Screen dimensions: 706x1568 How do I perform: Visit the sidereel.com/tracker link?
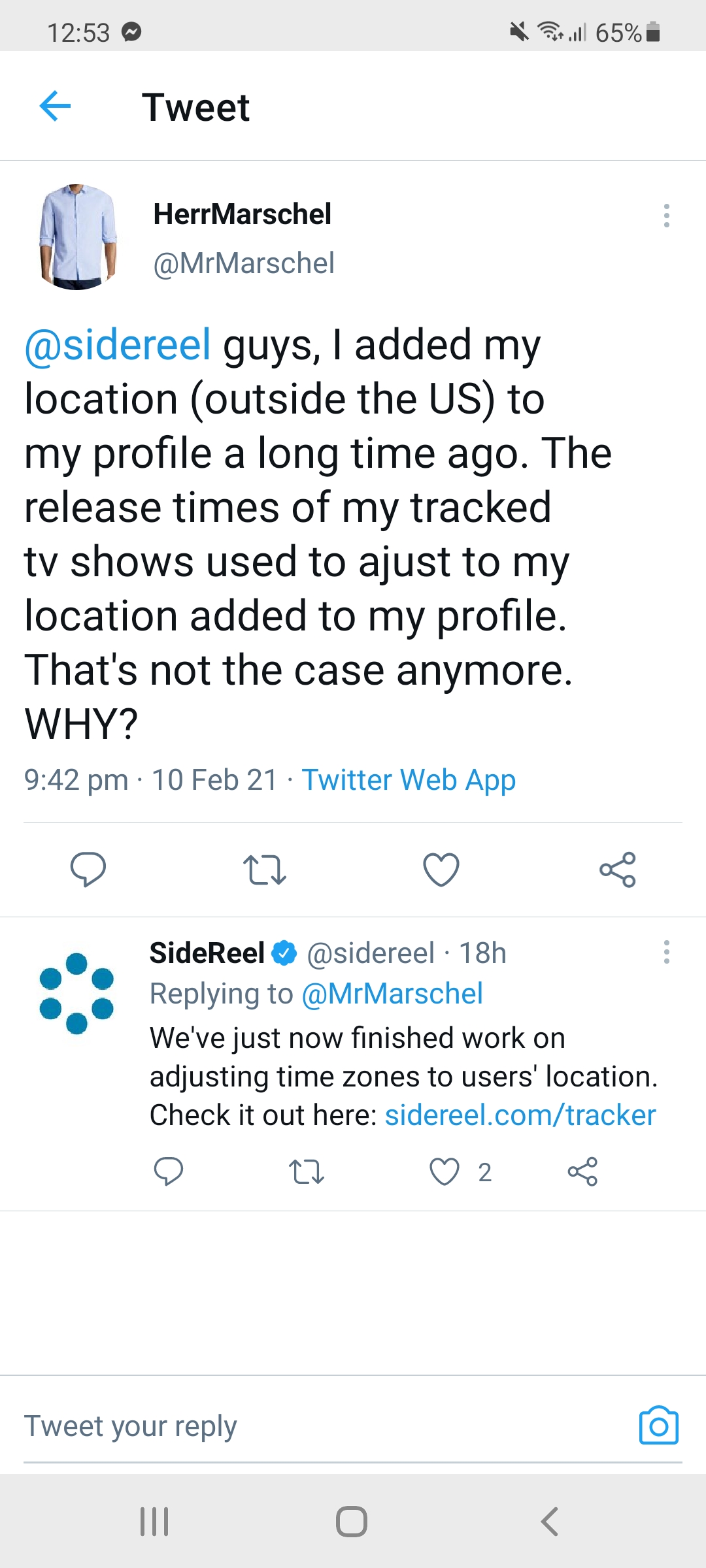(x=520, y=1115)
